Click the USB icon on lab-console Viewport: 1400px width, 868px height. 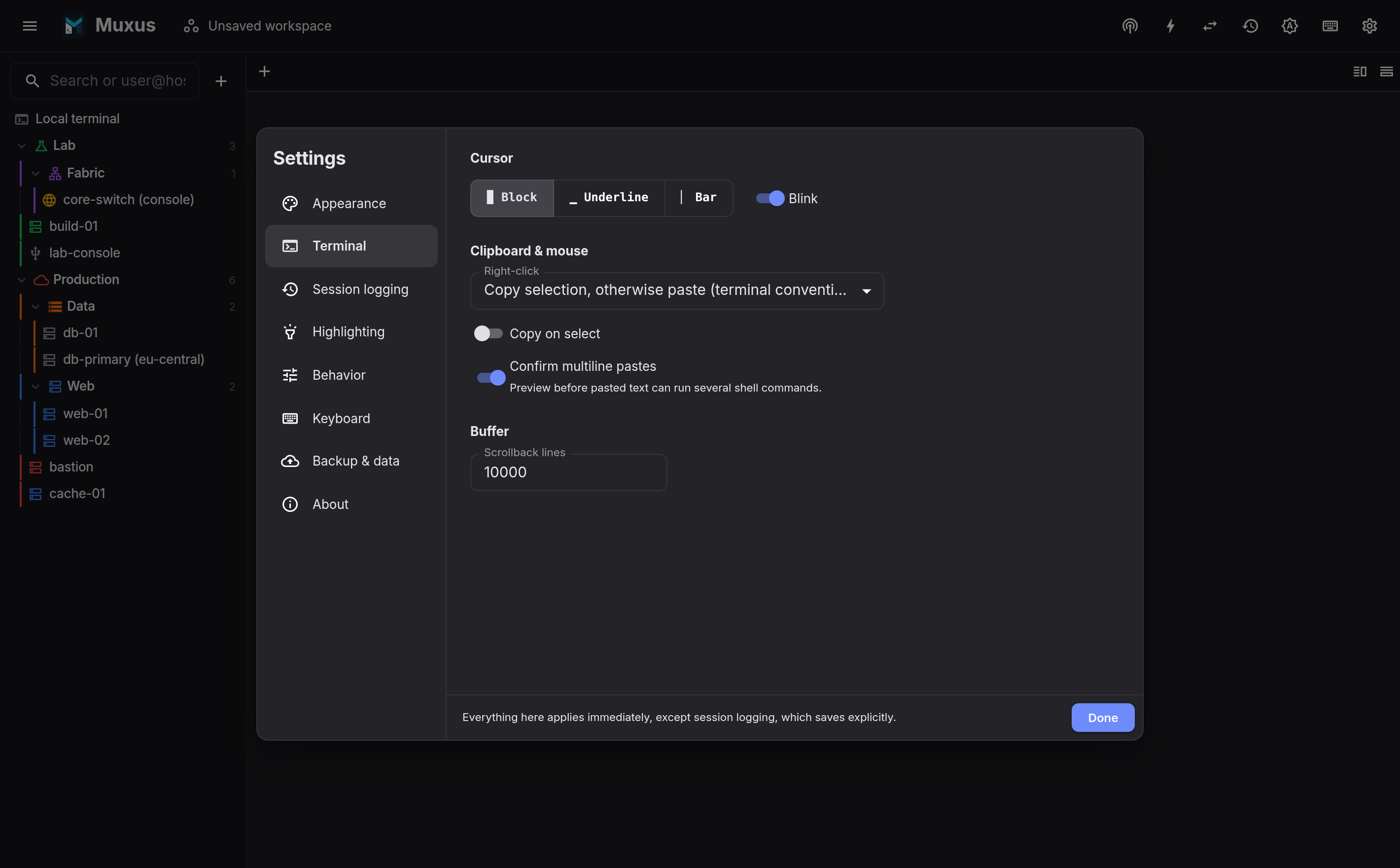35,253
